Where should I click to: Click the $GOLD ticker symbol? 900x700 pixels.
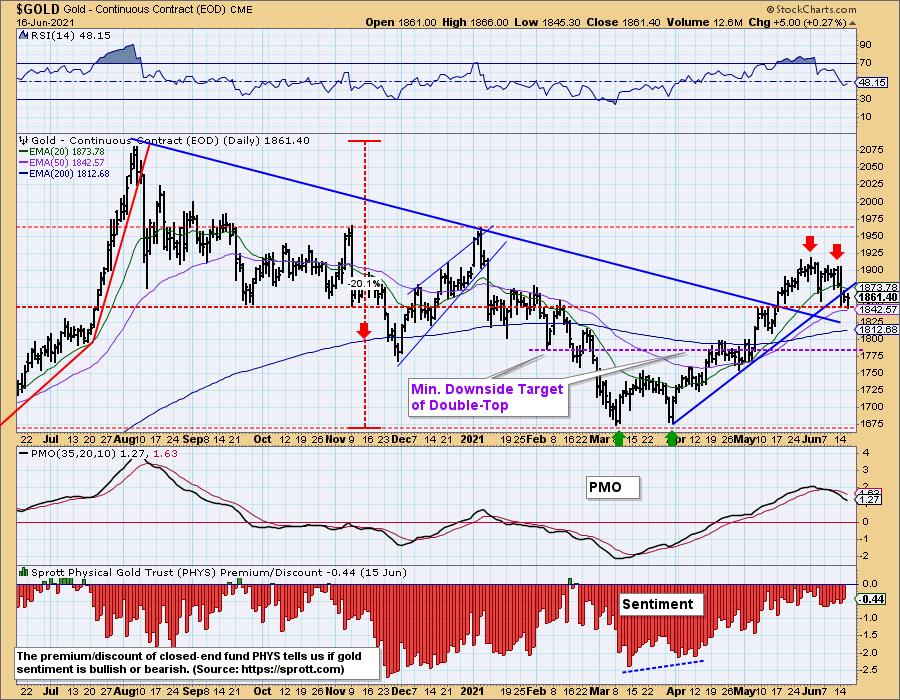38,9
